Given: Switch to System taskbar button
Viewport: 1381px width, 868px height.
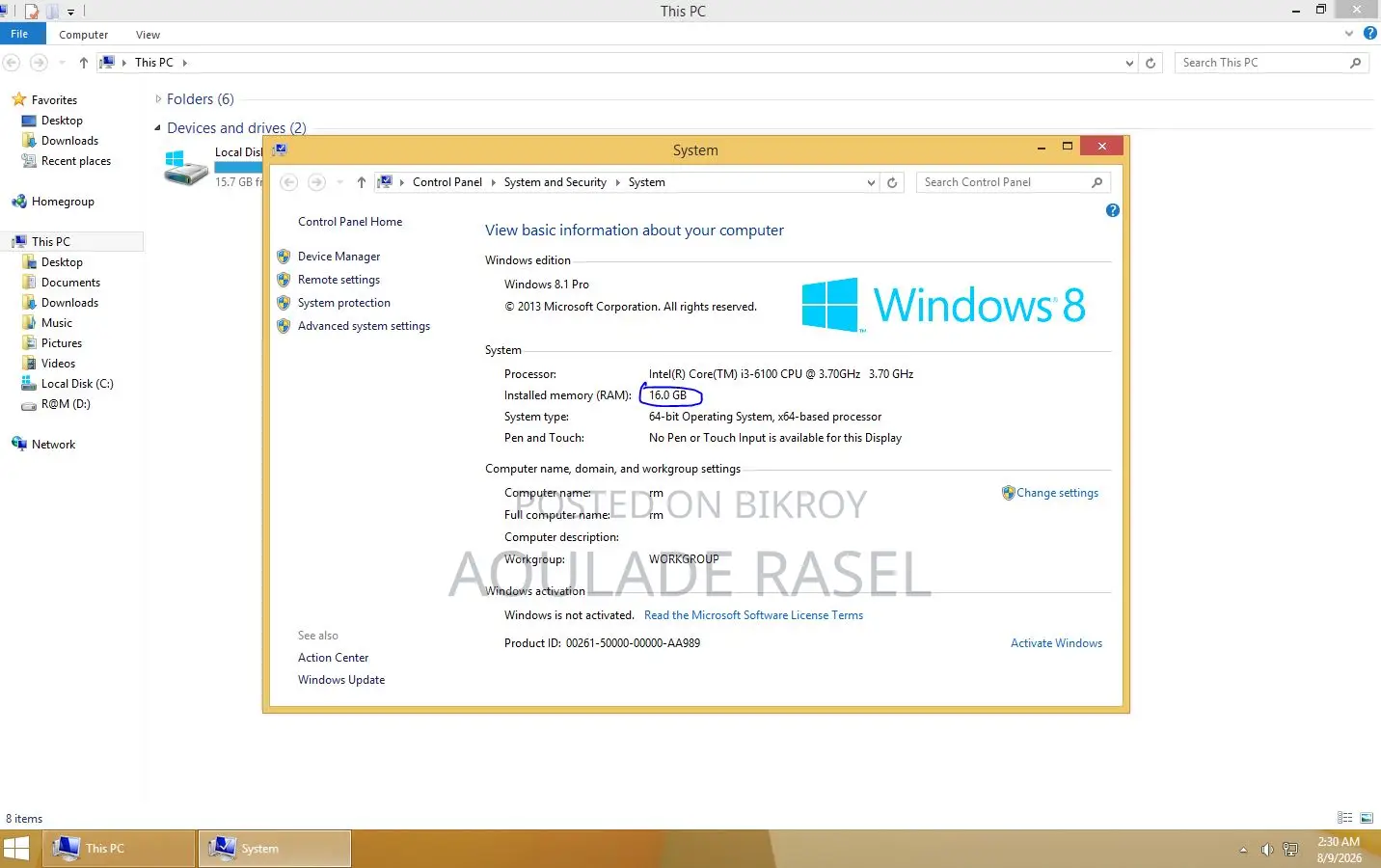Looking at the screenshot, I should click(275, 849).
